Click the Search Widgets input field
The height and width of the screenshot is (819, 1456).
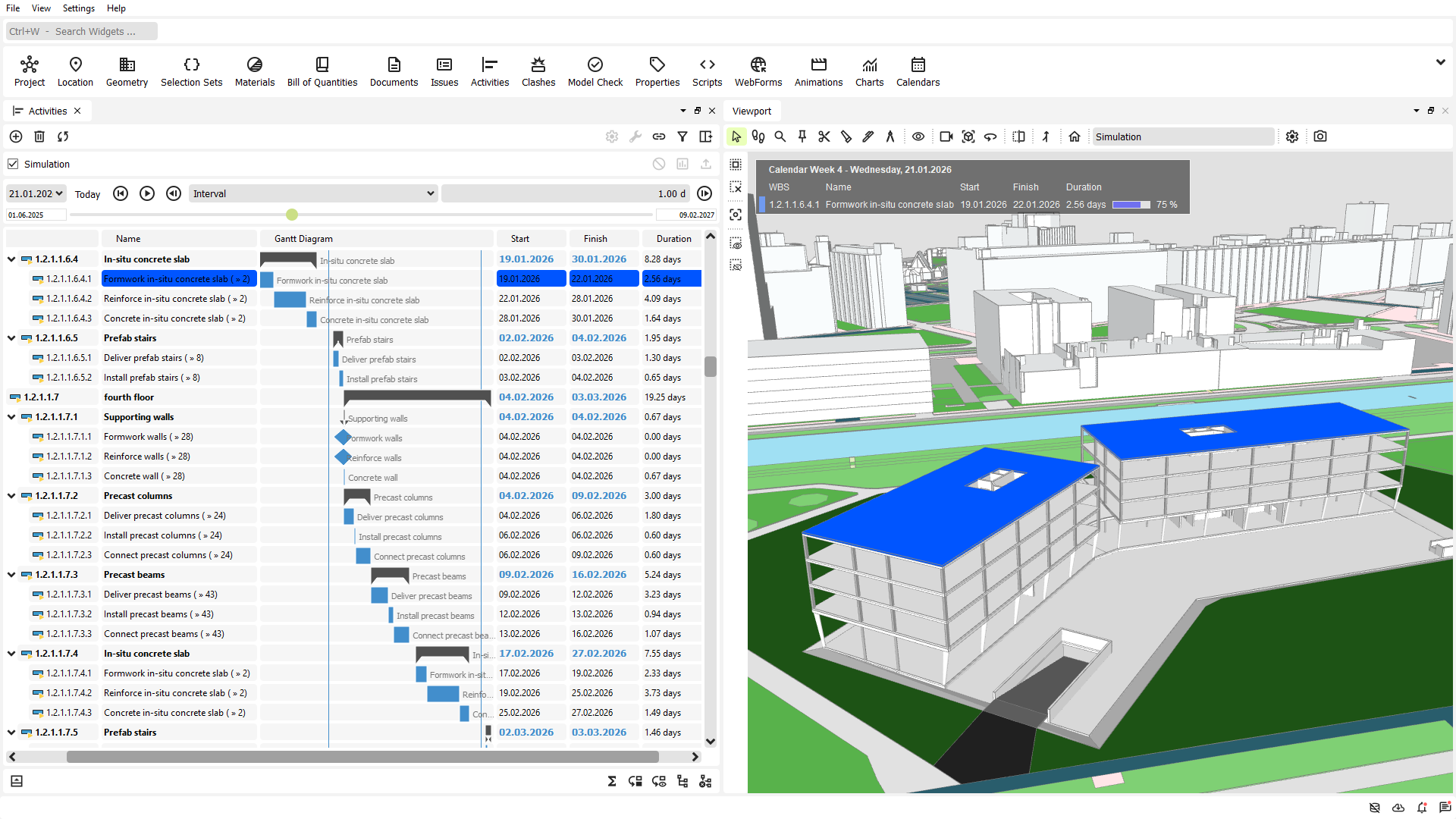[x=82, y=31]
